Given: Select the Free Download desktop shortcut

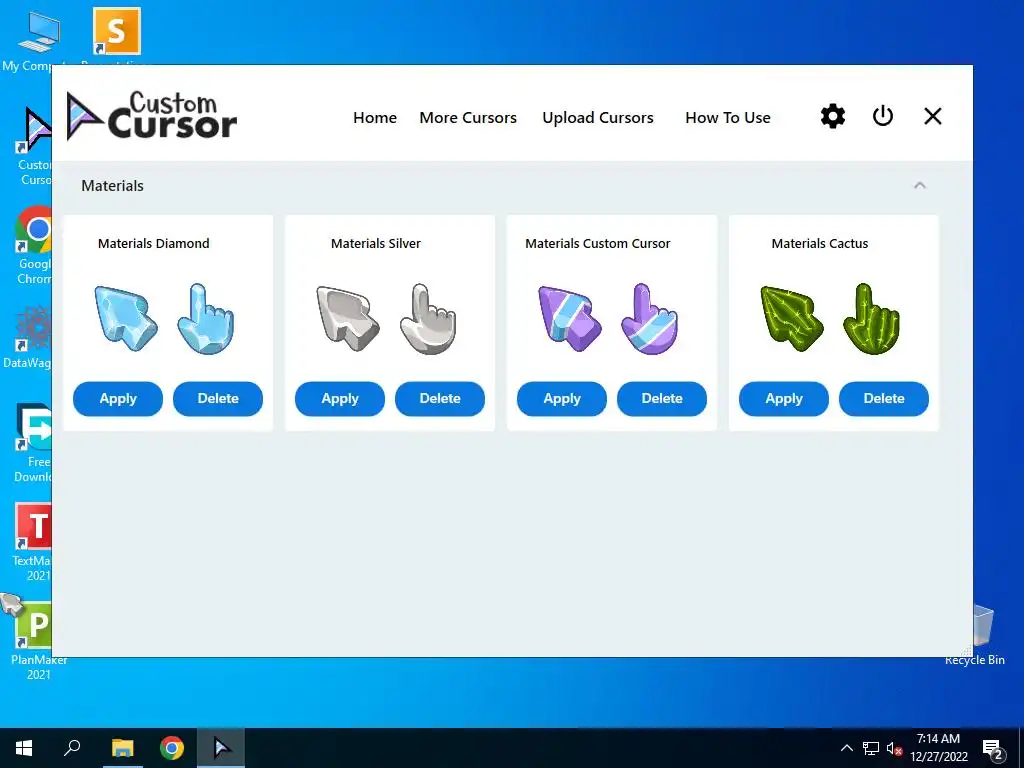Looking at the screenshot, I should pos(33,443).
